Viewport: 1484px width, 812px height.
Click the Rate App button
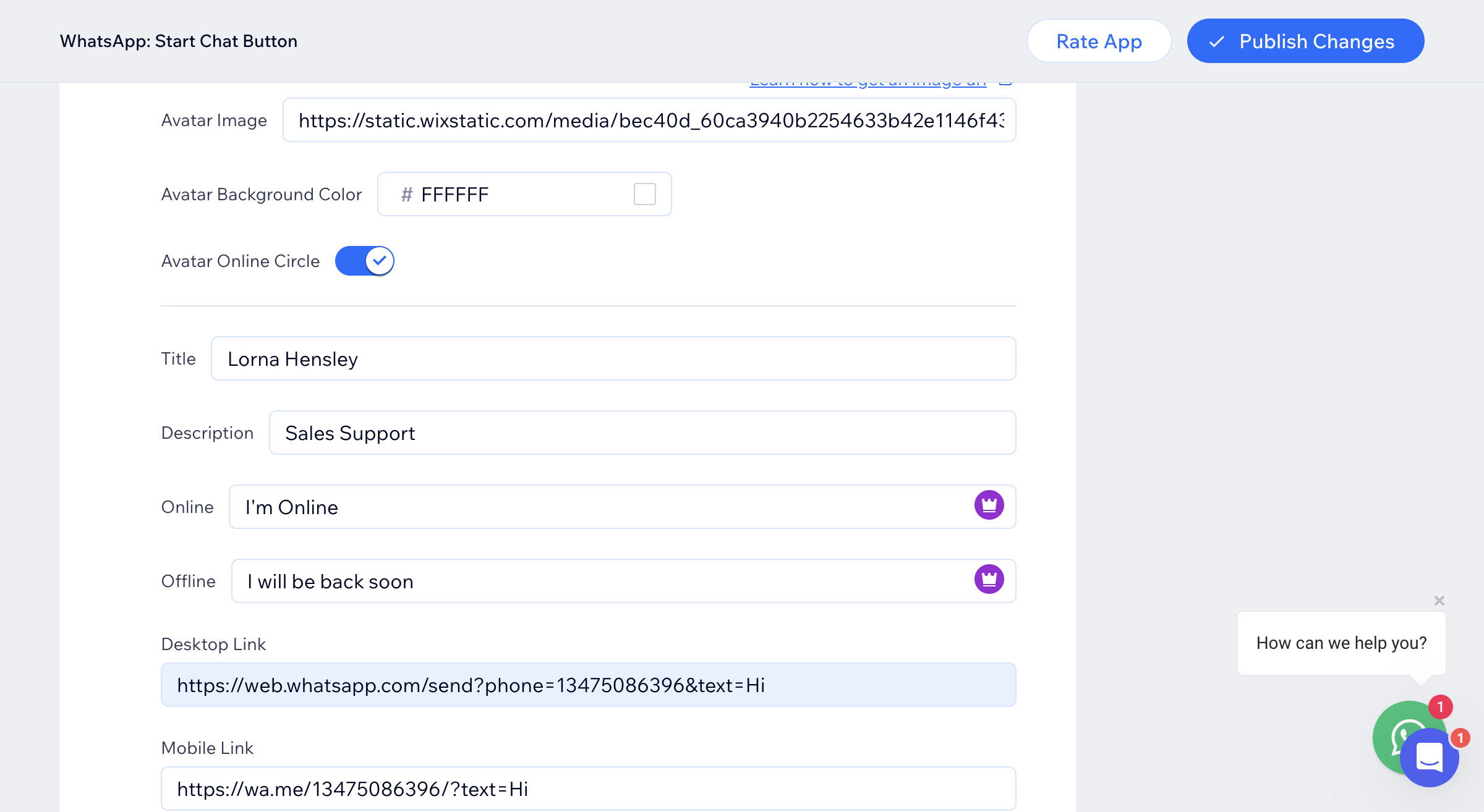point(1099,41)
